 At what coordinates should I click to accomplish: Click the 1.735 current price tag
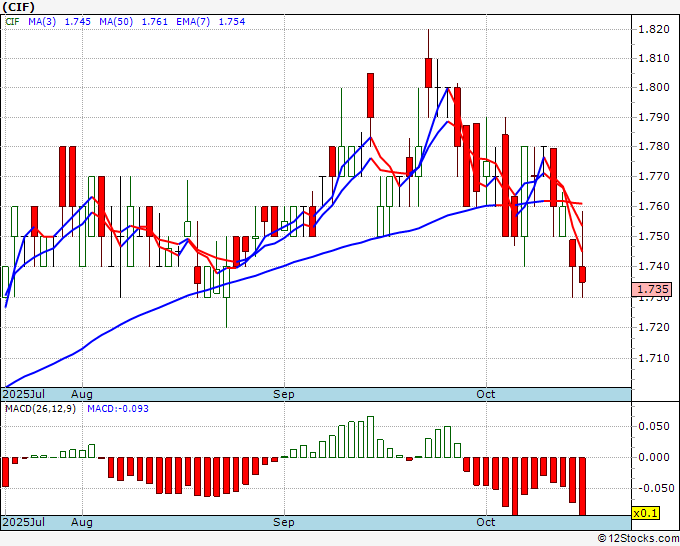(x=652, y=289)
